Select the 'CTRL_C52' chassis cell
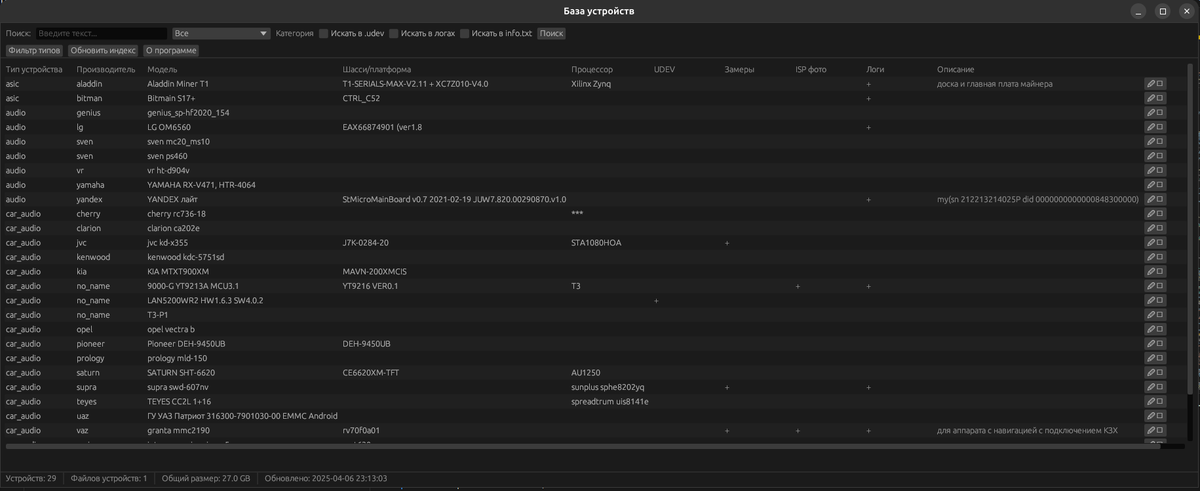Image resolution: width=1200 pixels, height=491 pixels. tap(361, 98)
